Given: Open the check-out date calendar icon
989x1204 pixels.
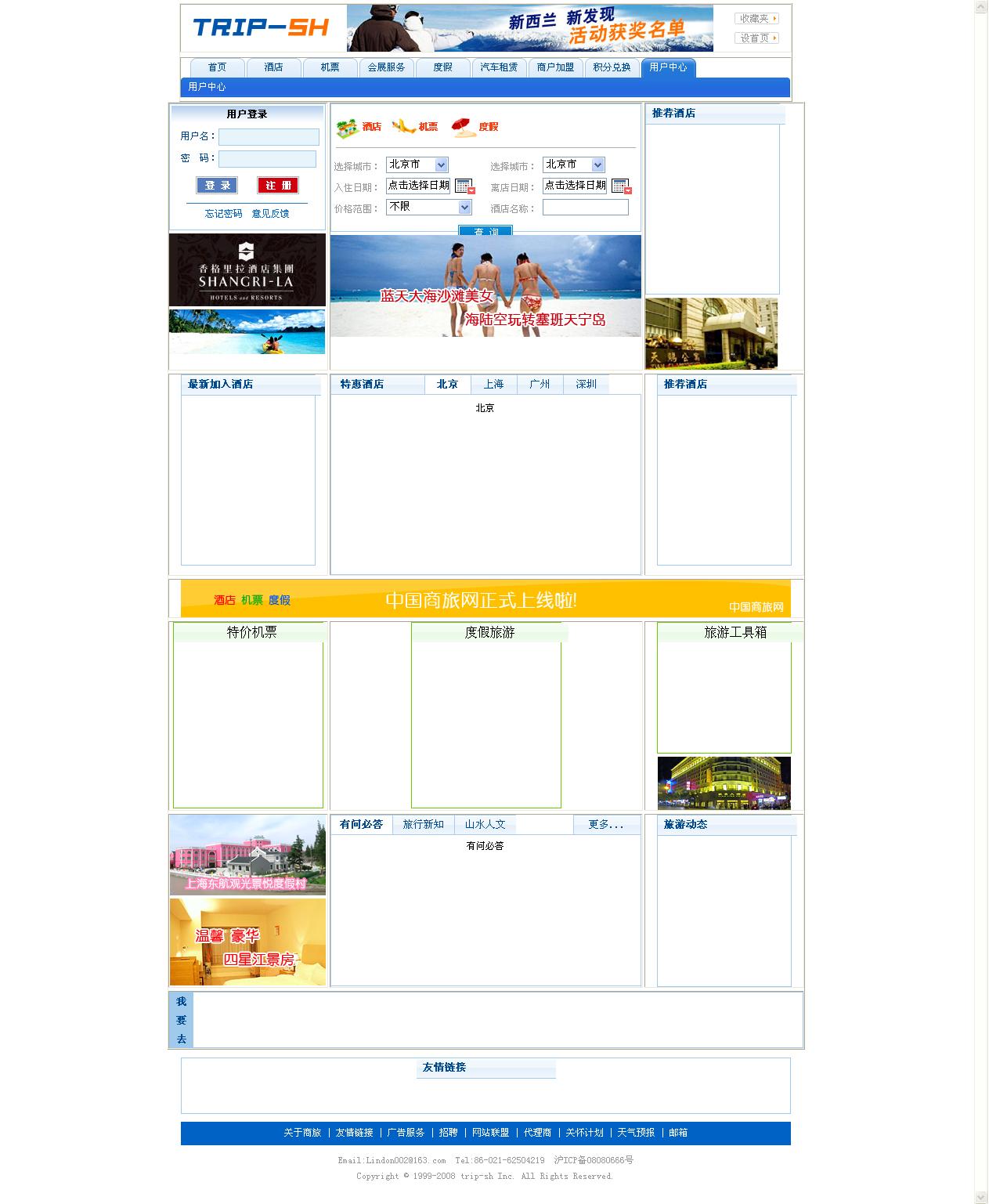Looking at the screenshot, I should (621, 186).
